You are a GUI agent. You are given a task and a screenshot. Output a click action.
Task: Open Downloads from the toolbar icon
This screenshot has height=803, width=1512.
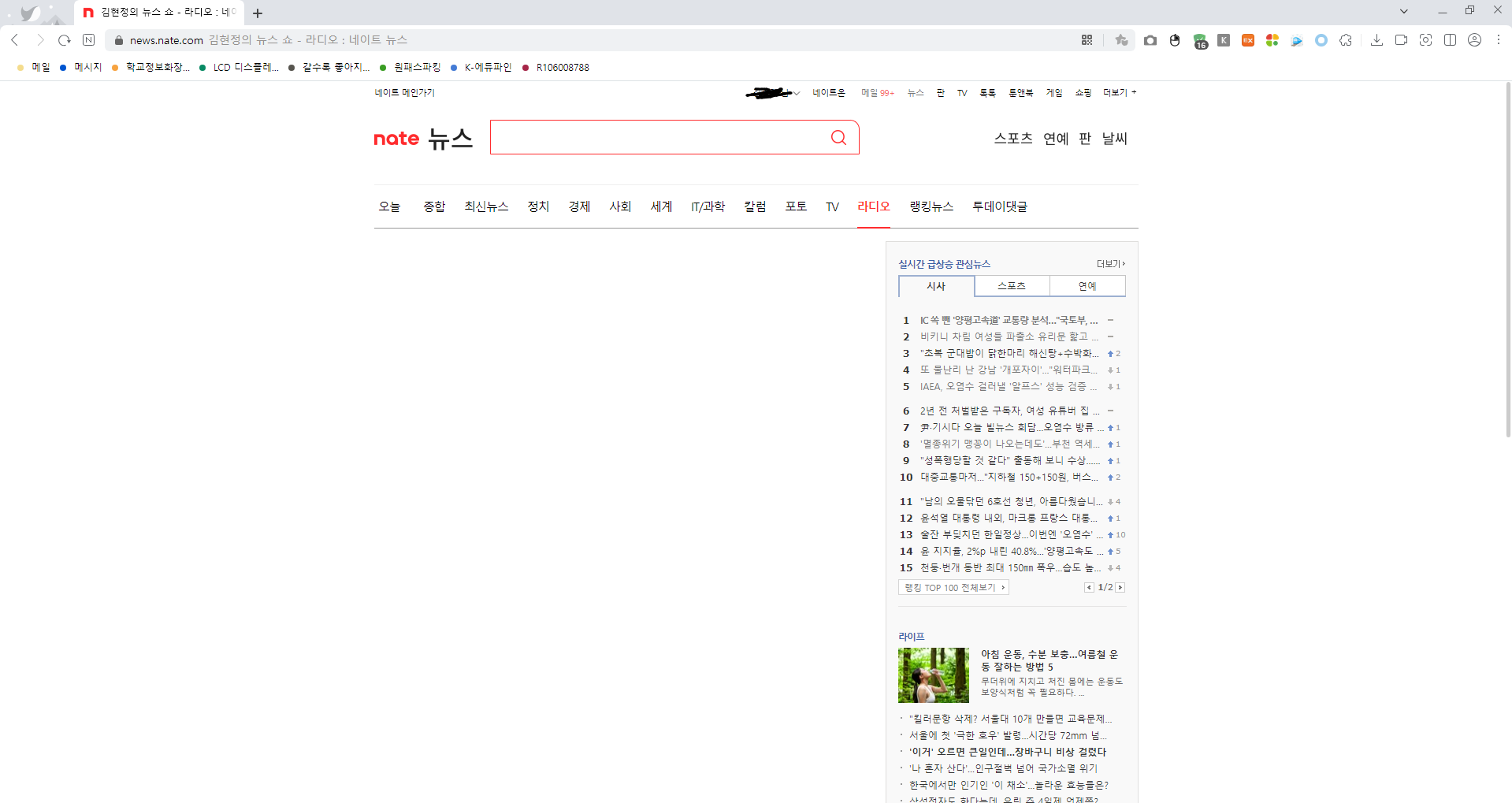(1377, 39)
